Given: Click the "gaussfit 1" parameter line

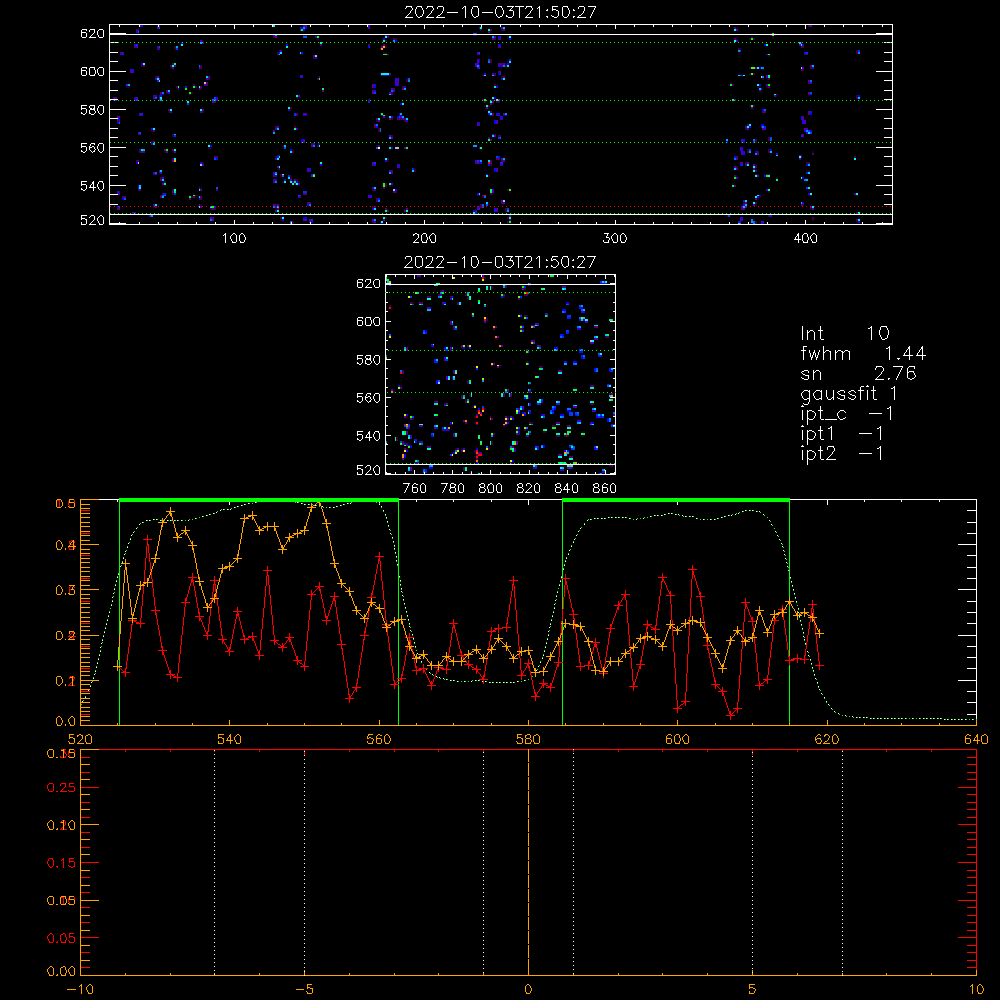Looking at the screenshot, I should click(x=849, y=393).
